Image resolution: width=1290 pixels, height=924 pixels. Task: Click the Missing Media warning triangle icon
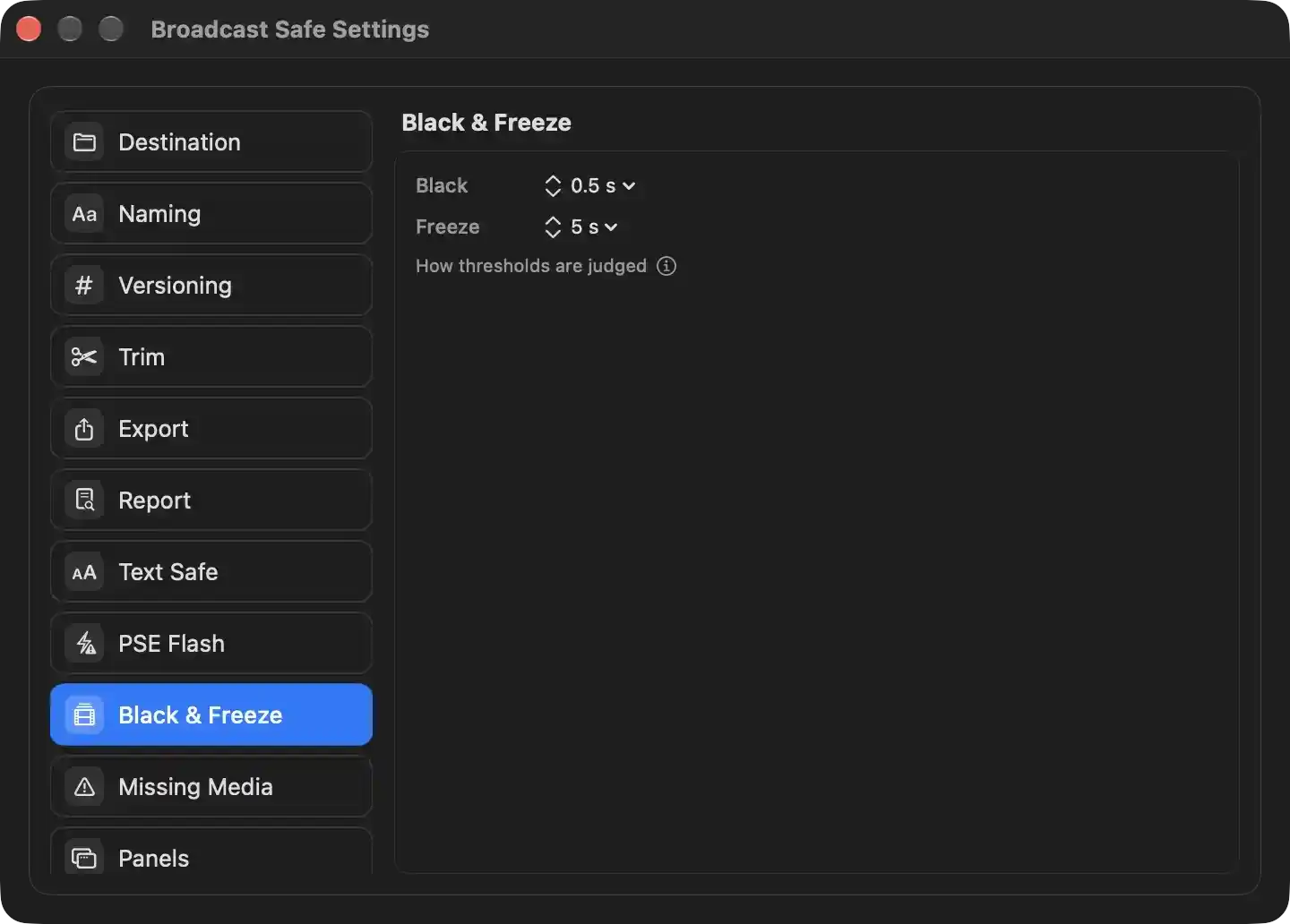click(x=84, y=787)
